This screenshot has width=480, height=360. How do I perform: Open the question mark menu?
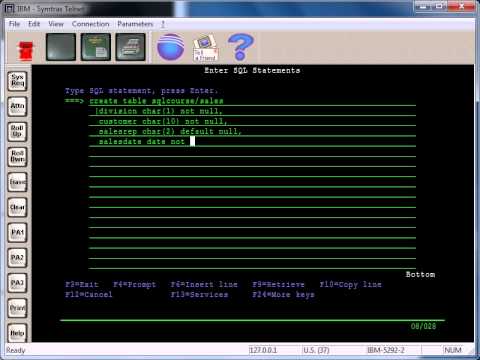click(x=163, y=24)
